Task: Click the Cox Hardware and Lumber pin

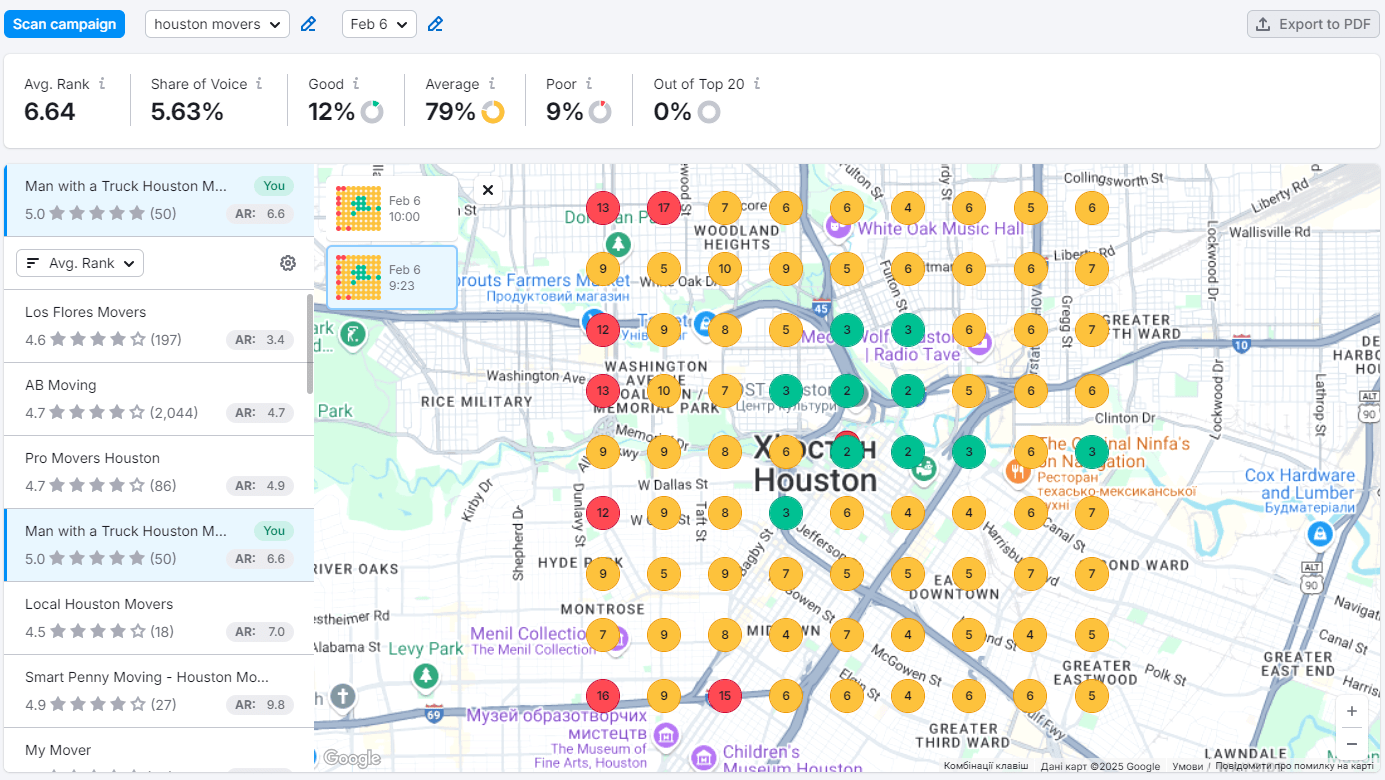Action: [1321, 534]
